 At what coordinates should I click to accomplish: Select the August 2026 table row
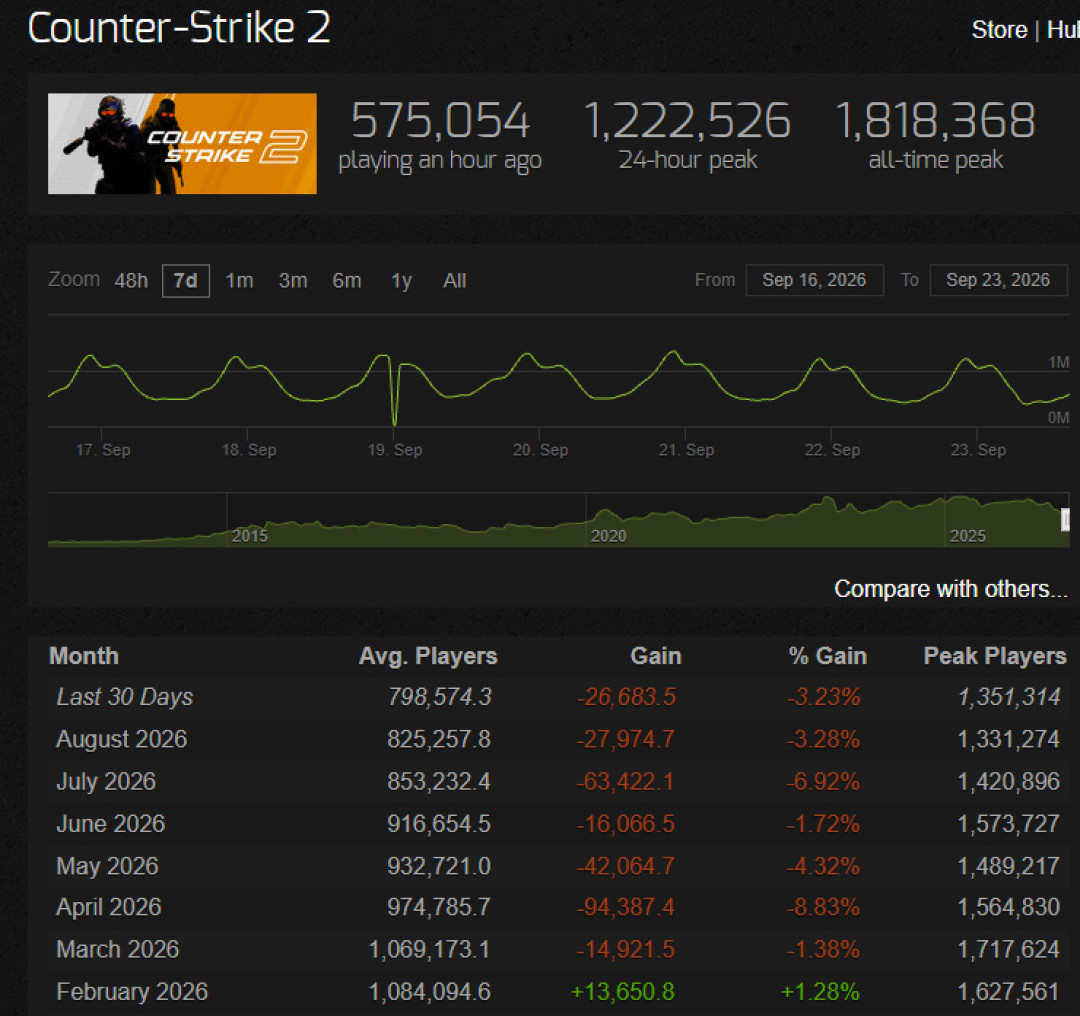(558, 739)
